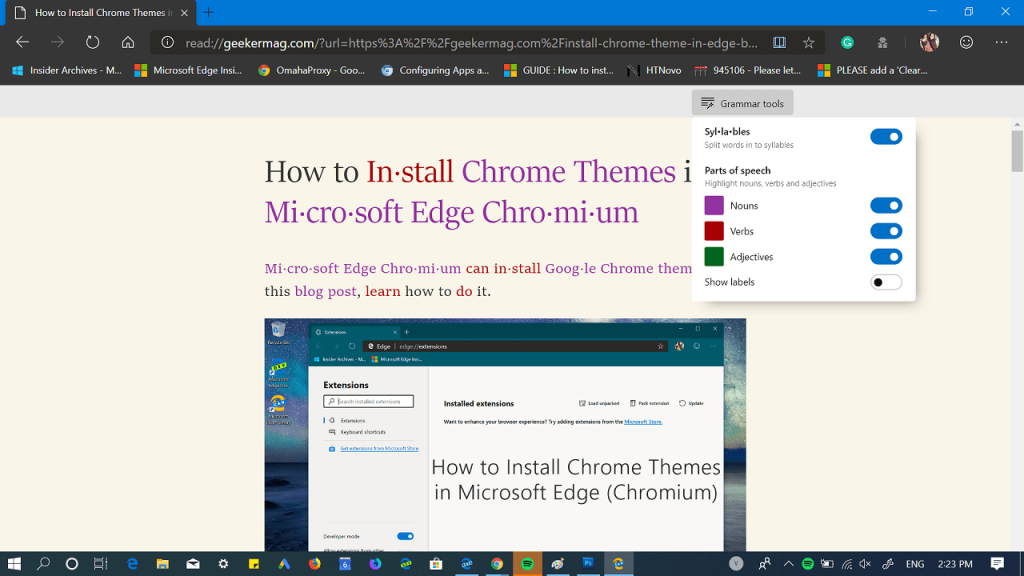This screenshot has height=576, width=1024.
Task: Open Photoshop from taskbar
Action: pyautogui.click(x=588, y=564)
